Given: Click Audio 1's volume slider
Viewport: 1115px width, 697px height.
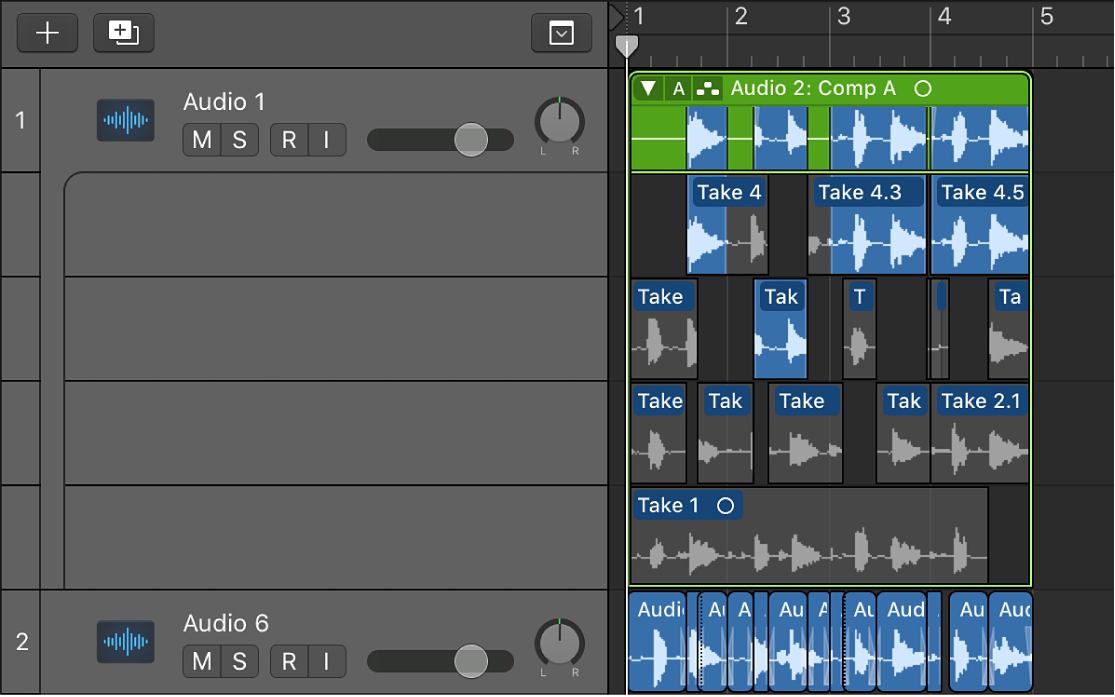Looking at the screenshot, I should [470, 140].
